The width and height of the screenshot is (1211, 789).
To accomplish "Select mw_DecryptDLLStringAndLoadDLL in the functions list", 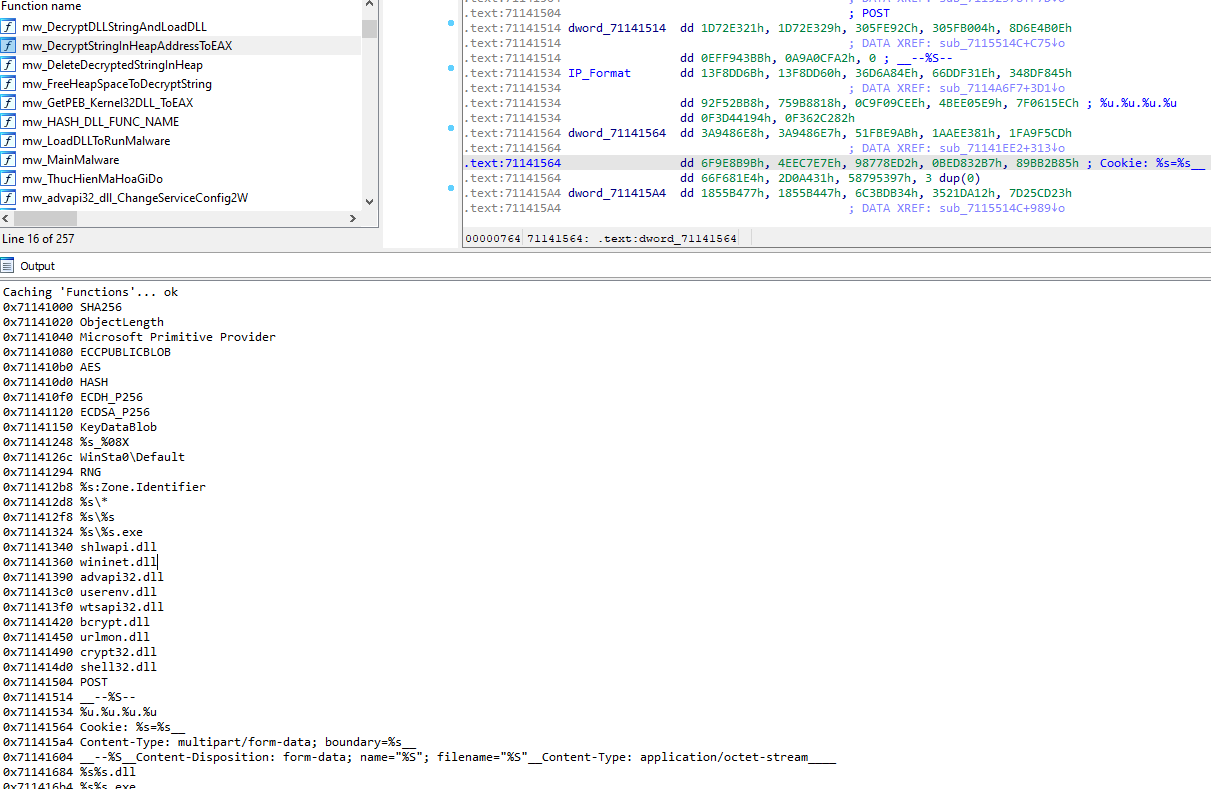I will [114, 27].
